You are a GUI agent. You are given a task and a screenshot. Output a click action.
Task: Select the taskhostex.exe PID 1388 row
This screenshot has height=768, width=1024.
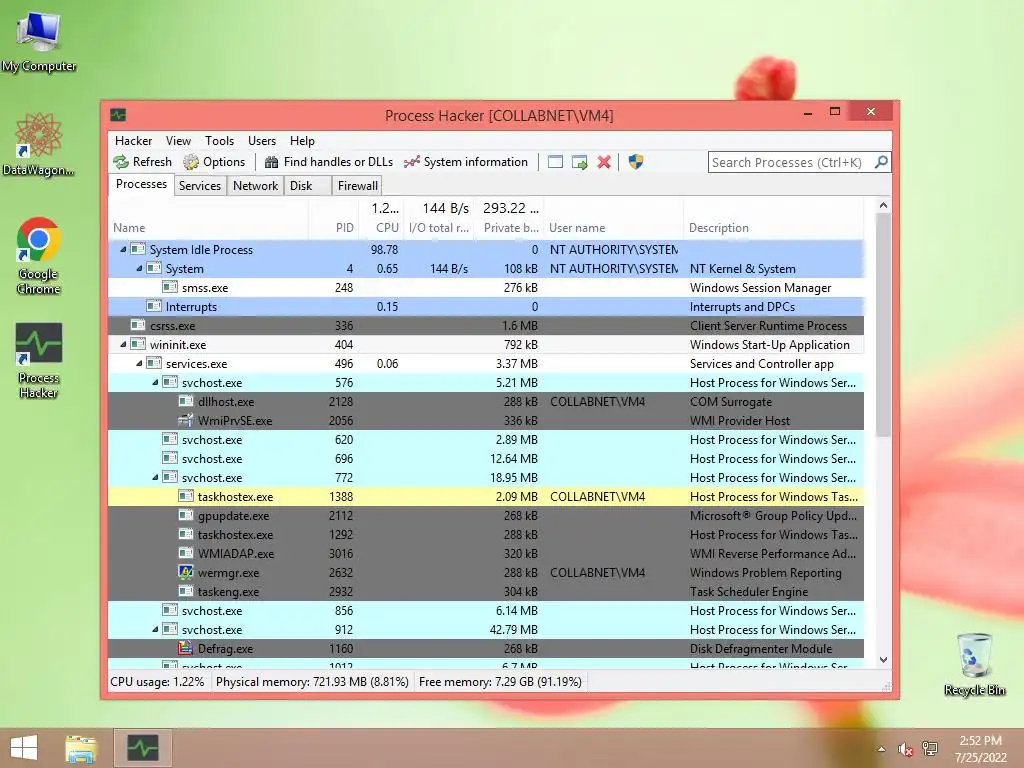[x=486, y=496]
